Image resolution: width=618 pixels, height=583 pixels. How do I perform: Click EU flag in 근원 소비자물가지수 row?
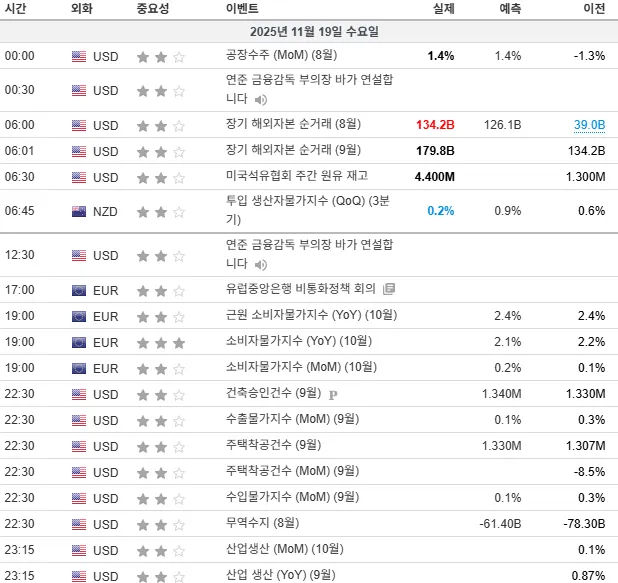point(79,317)
